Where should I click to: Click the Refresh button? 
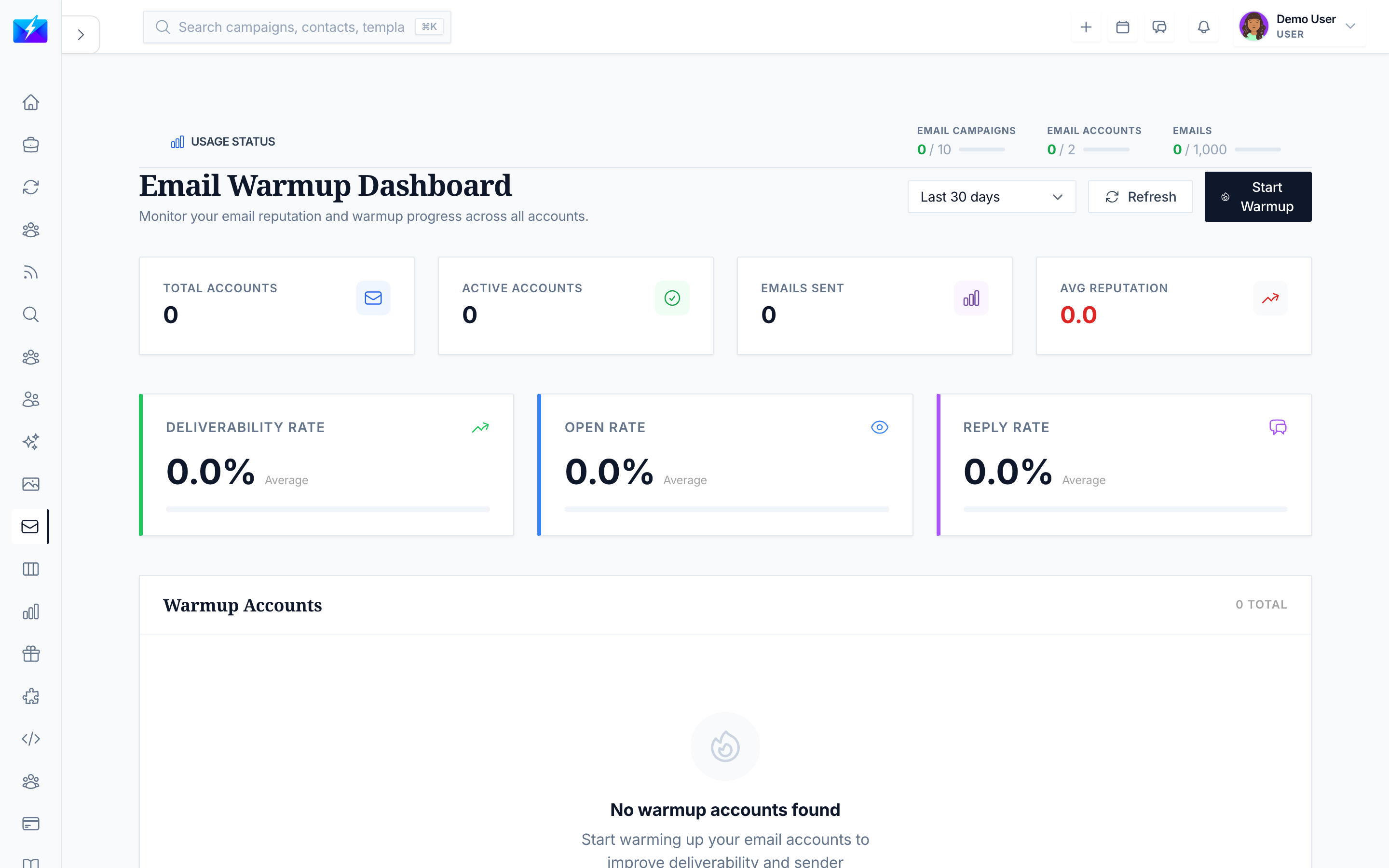pyautogui.click(x=1140, y=197)
